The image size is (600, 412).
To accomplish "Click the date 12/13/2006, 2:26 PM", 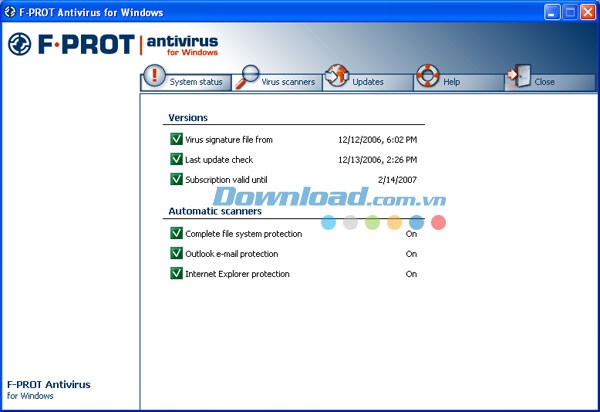I will click(377, 160).
